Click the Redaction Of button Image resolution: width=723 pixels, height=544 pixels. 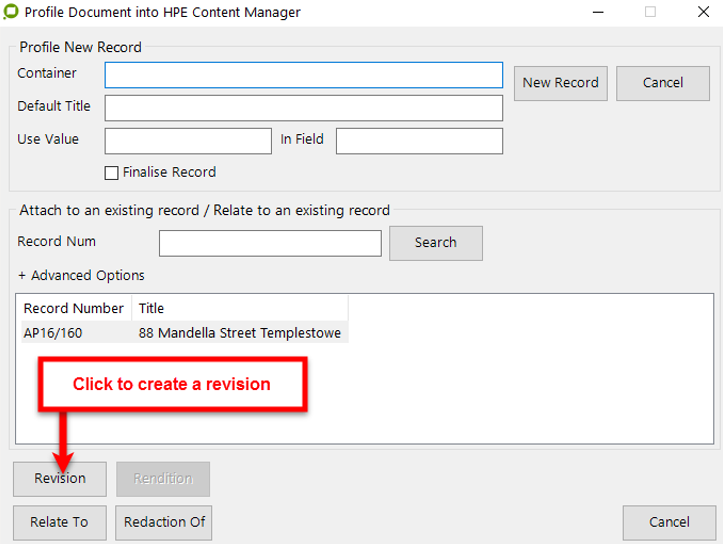coord(164,522)
